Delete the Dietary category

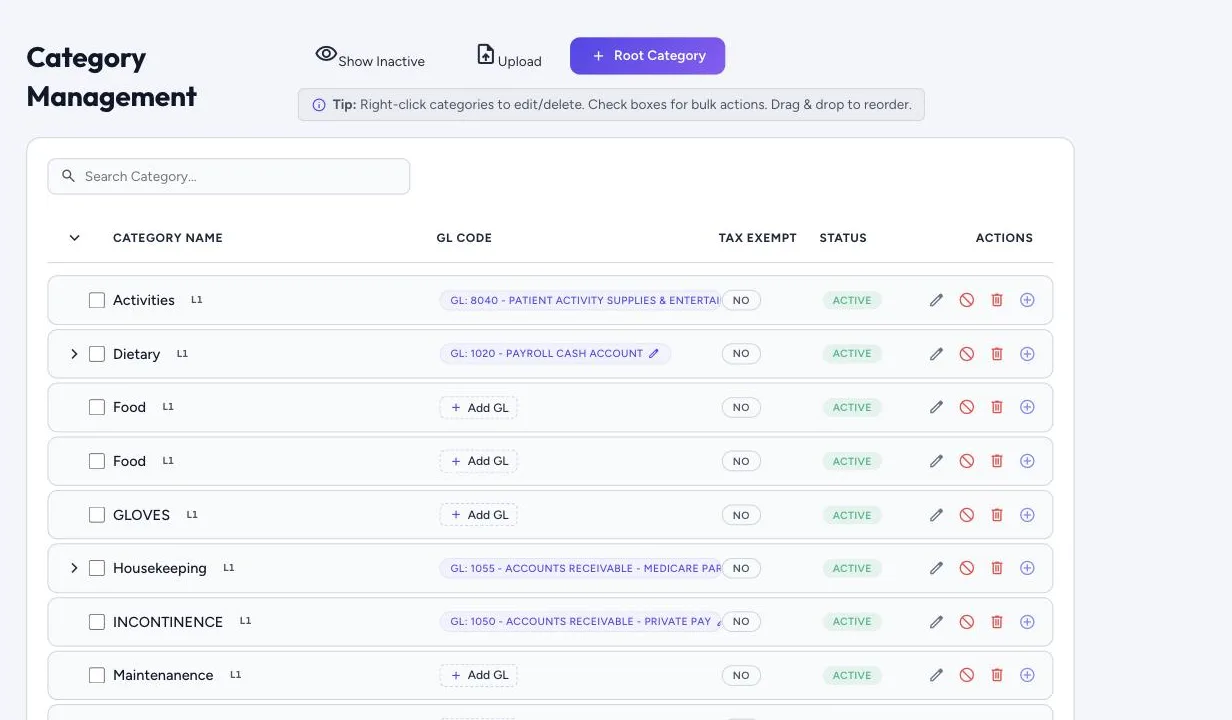pyautogui.click(x=997, y=354)
